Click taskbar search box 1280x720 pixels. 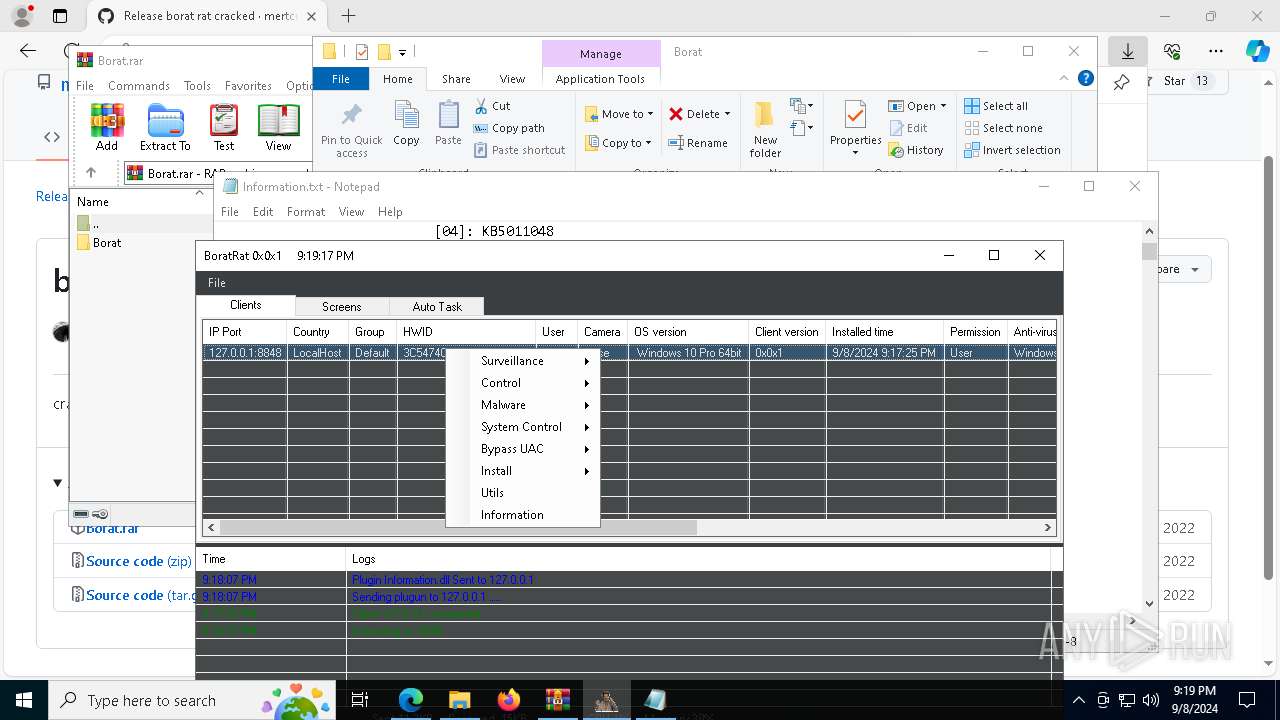click(x=193, y=700)
